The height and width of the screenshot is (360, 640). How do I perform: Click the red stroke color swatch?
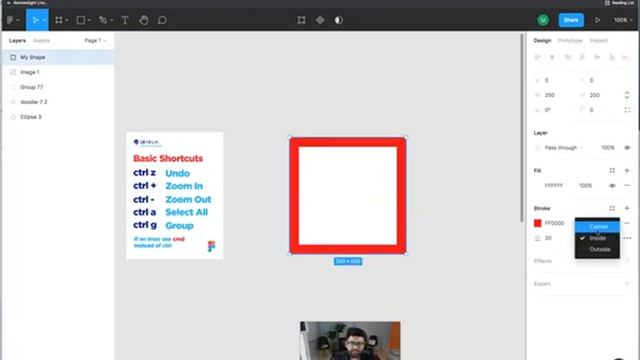tap(538, 223)
